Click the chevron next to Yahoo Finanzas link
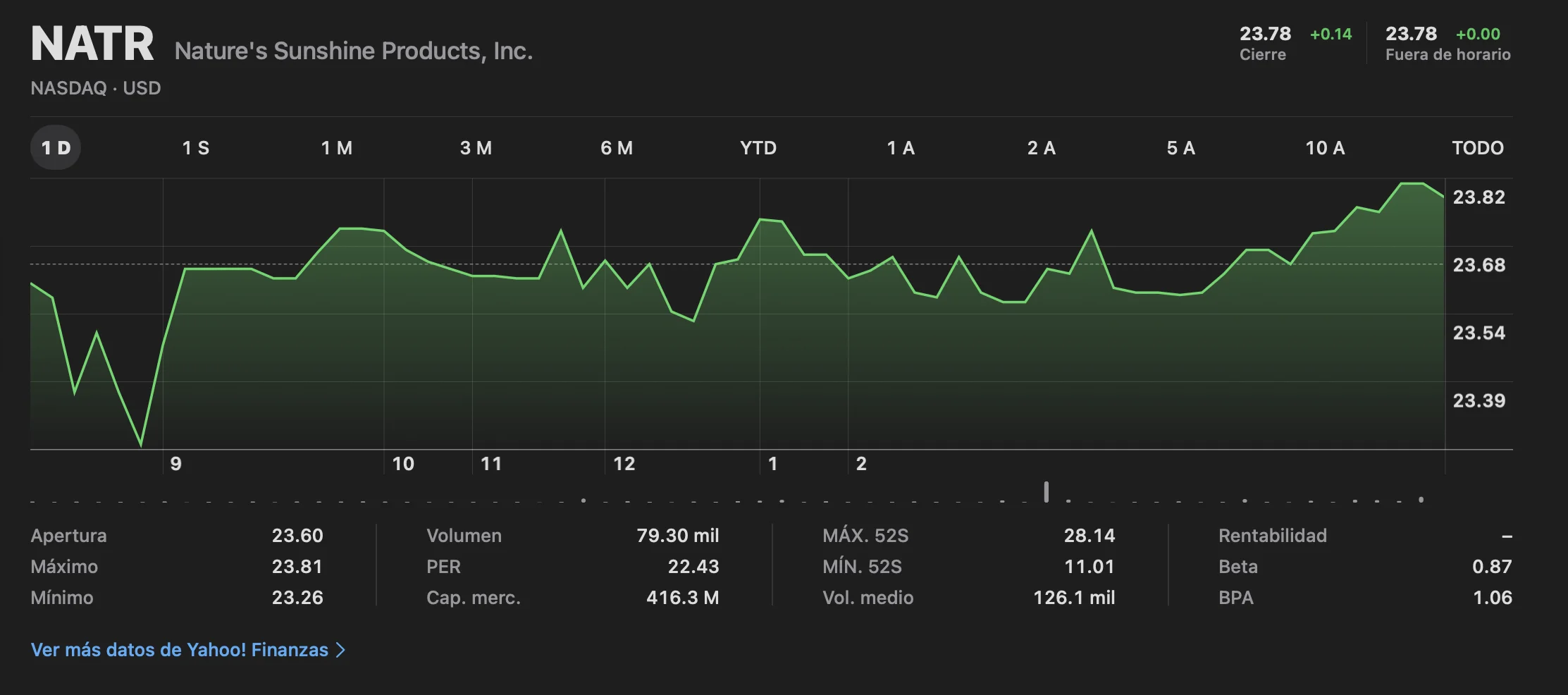 pyautogui.click(x=340, y=649)
